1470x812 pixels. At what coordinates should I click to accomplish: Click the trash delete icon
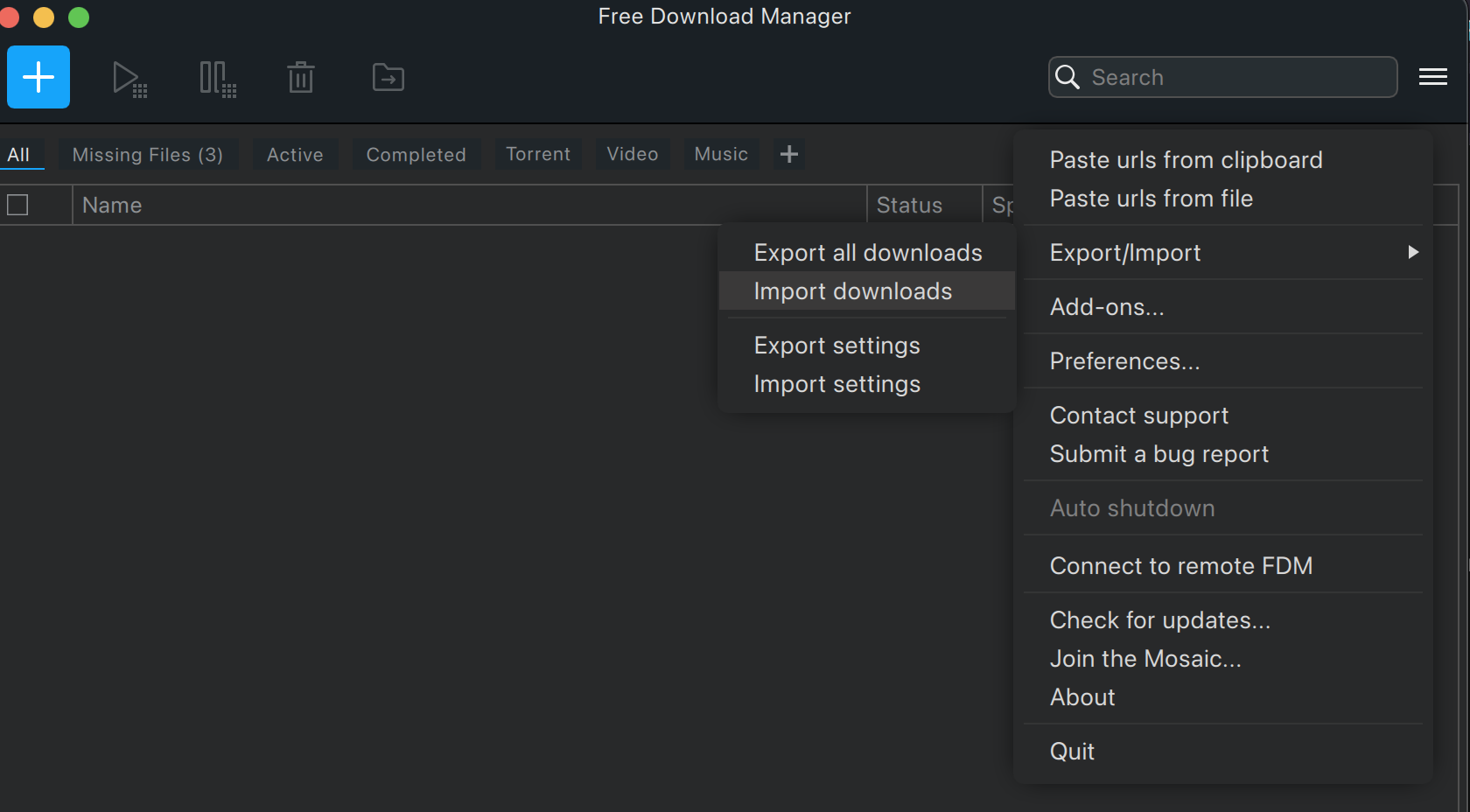click(x=301, y=78)
